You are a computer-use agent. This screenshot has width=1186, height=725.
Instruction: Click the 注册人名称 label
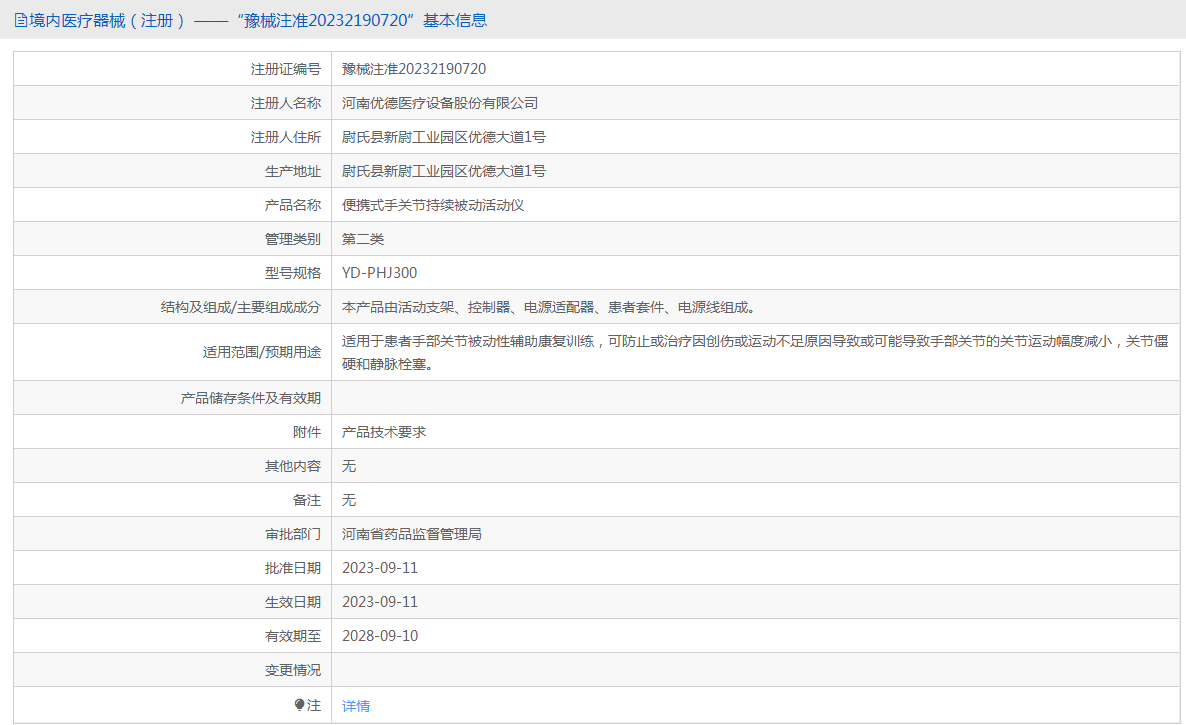pos(286,103)
